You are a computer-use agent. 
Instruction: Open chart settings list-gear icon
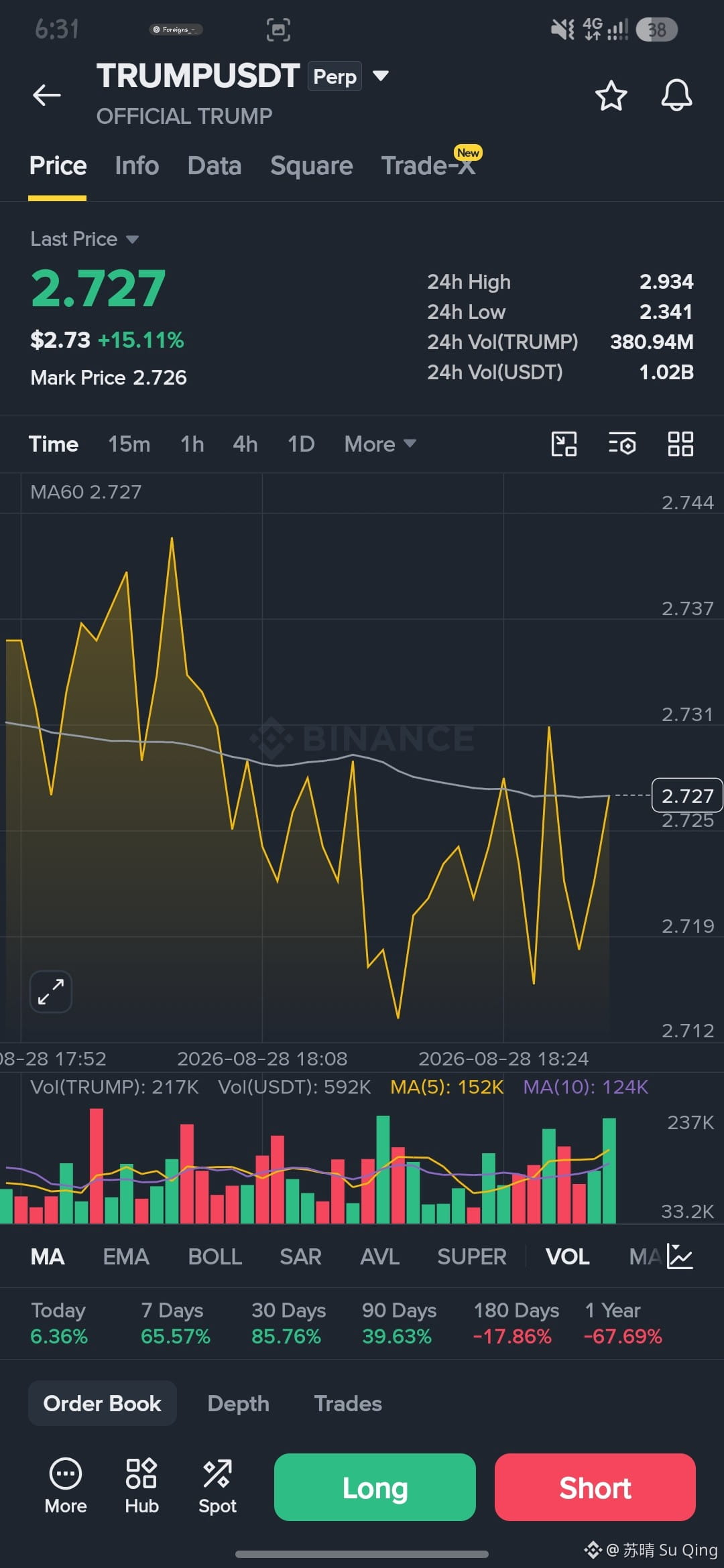coord(622,444)
